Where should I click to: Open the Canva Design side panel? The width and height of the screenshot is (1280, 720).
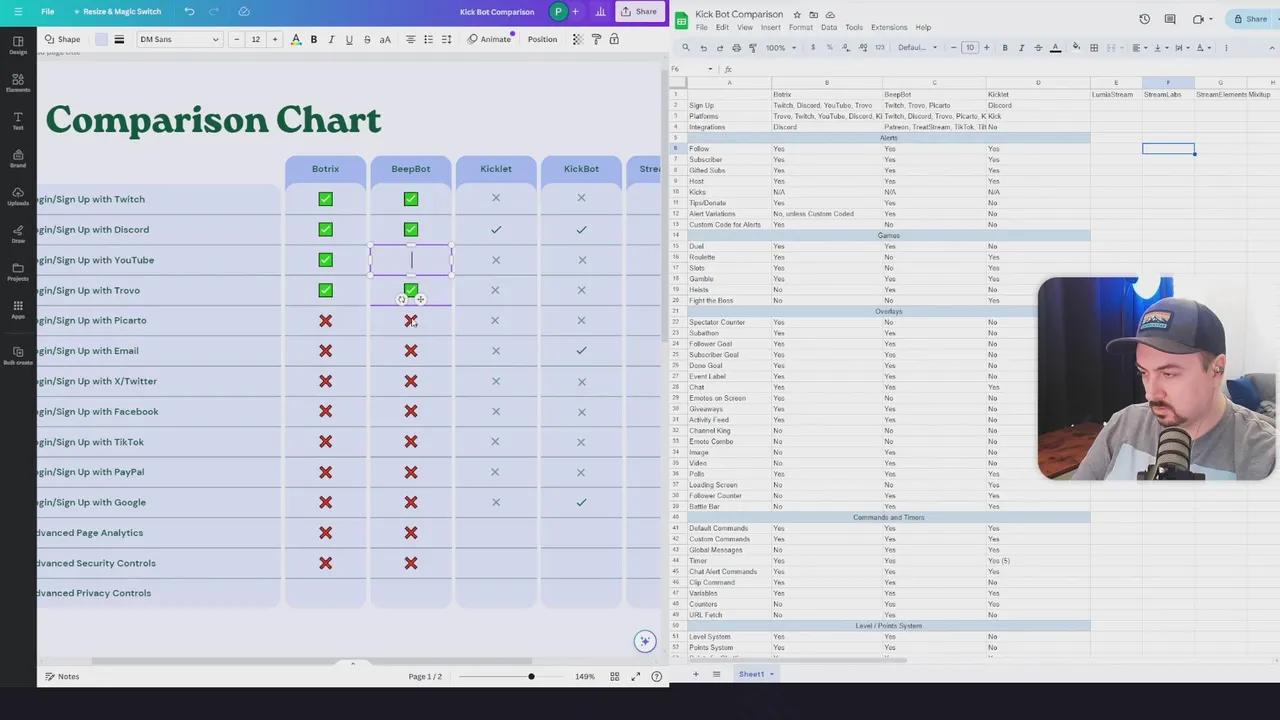pyautogui.click(x=18, y=45)
